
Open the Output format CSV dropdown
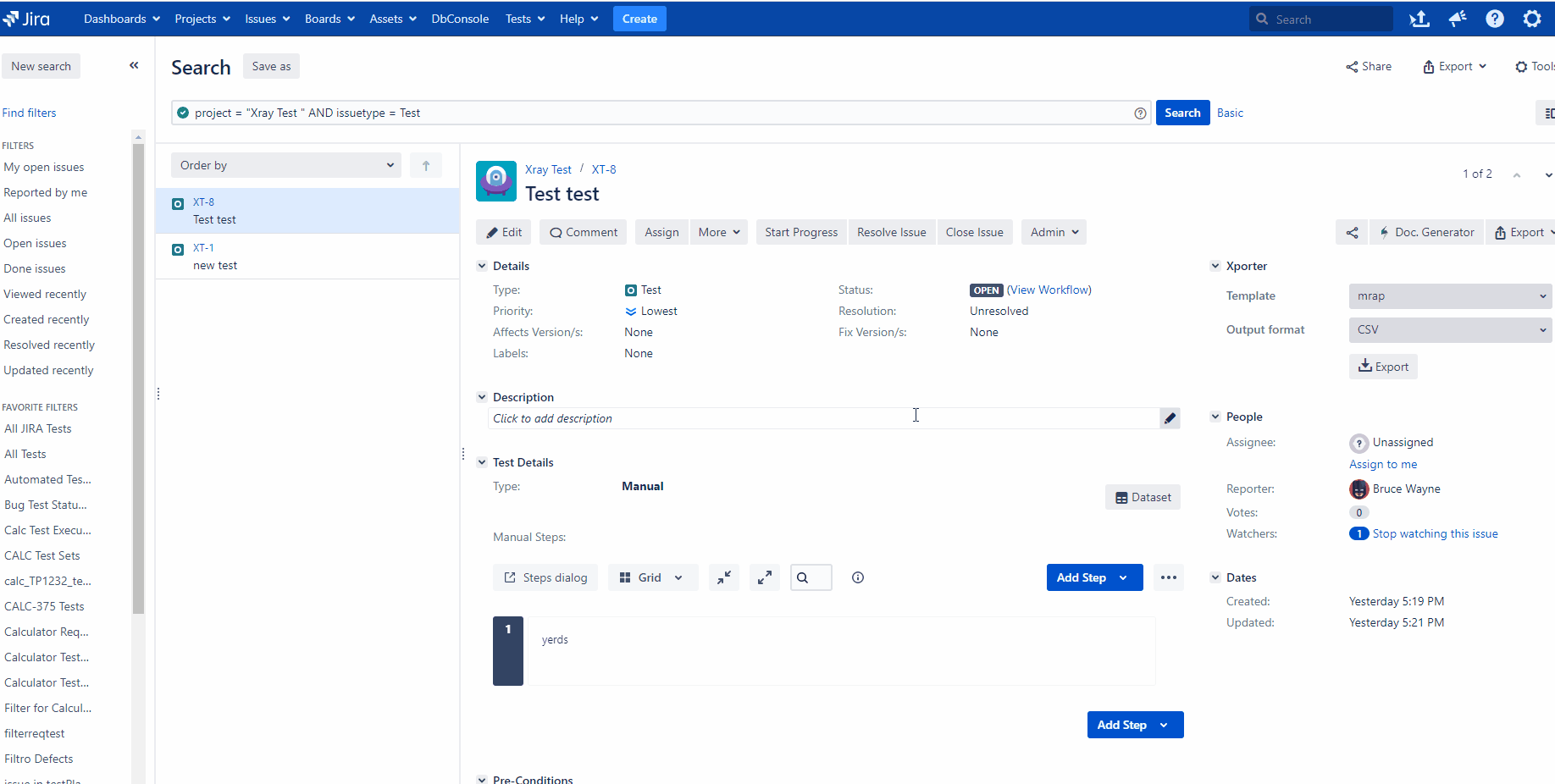(x=1449, y=329)
